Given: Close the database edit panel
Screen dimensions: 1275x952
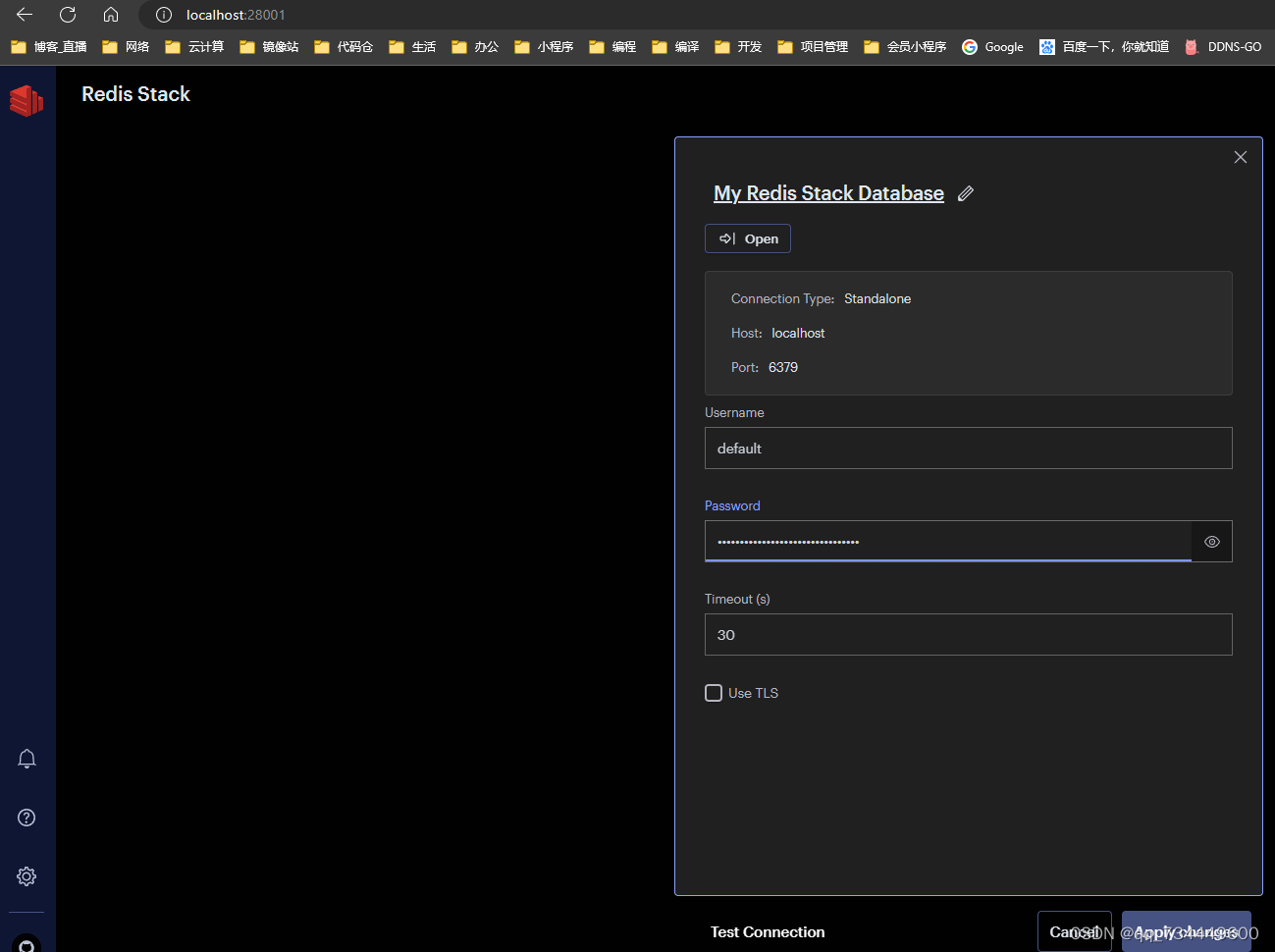Looking at the screenshot, I should coord(1241,157).
